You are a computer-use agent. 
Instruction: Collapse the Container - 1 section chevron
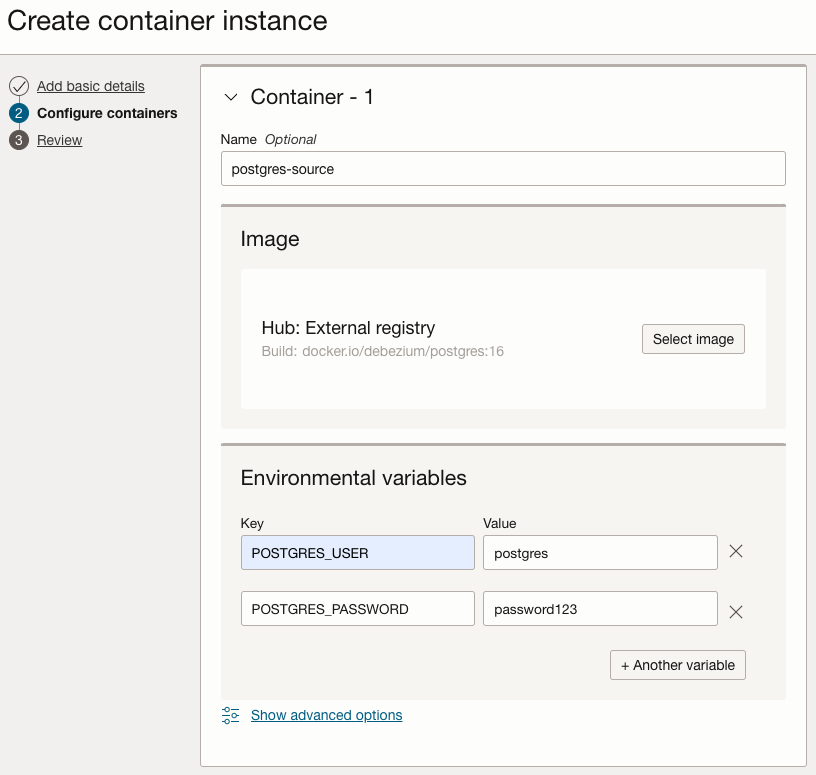click(231, 97)
